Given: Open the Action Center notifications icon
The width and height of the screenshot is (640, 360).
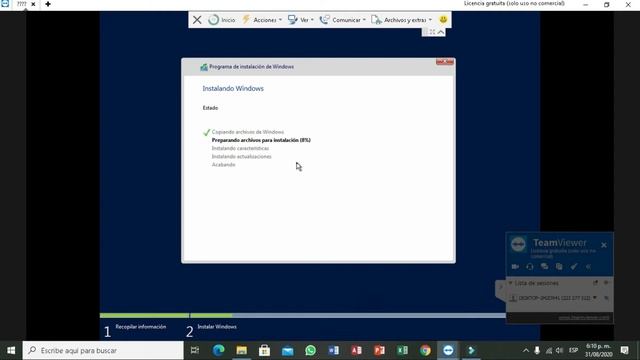Looking at the screenshot, I should point(624,350).
